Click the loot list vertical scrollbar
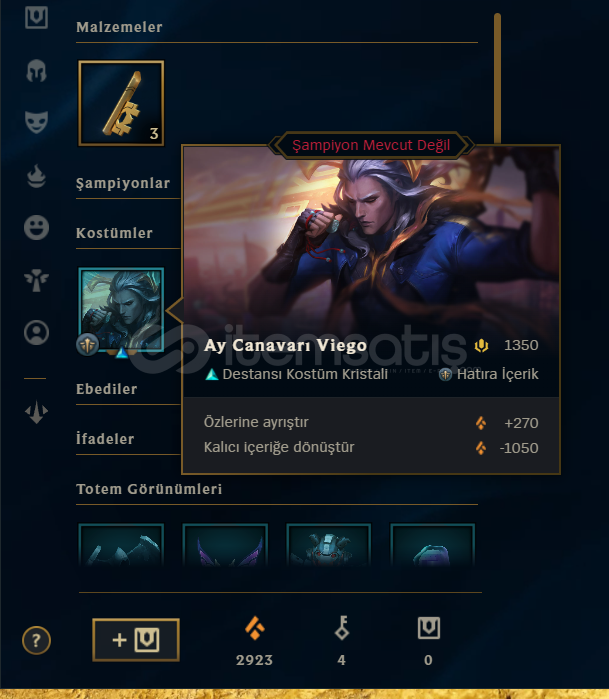The height and width of the screenshot is (699, 609). click(498, 78)
